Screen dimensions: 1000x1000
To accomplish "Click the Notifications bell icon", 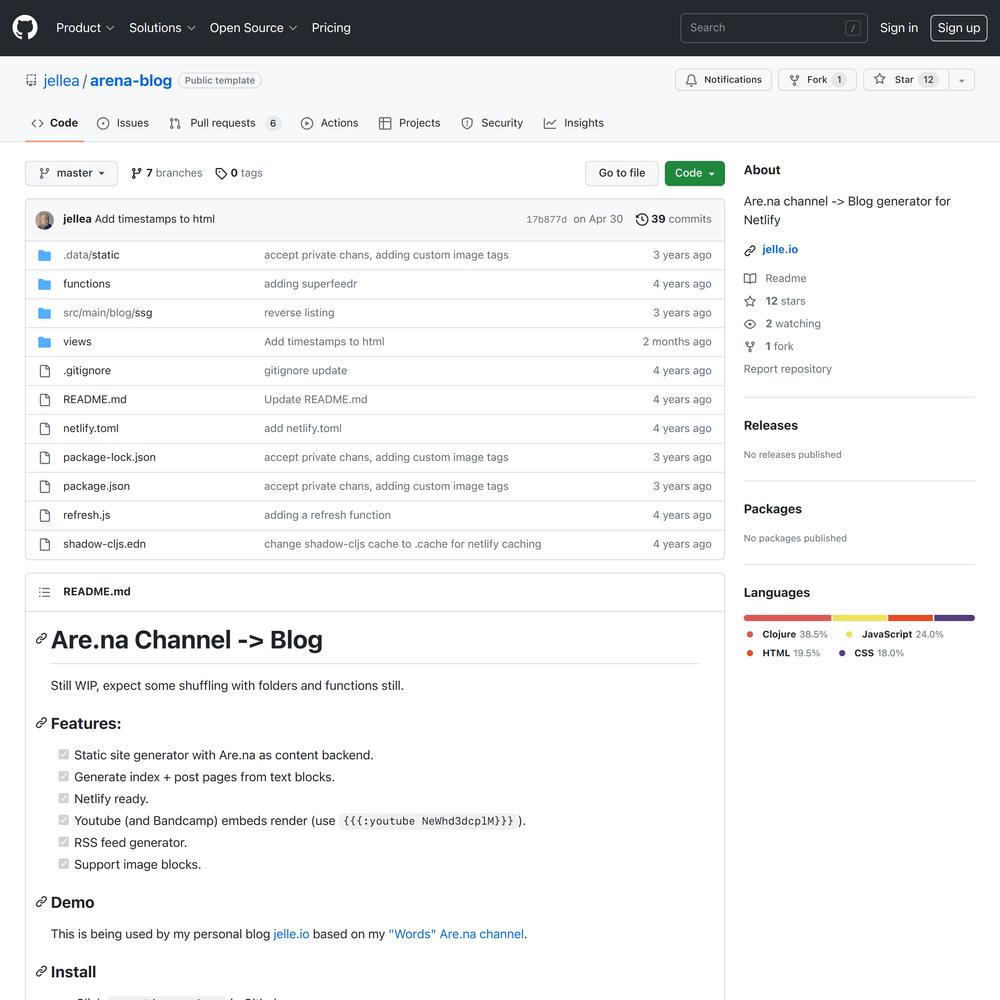I will 691,80.
